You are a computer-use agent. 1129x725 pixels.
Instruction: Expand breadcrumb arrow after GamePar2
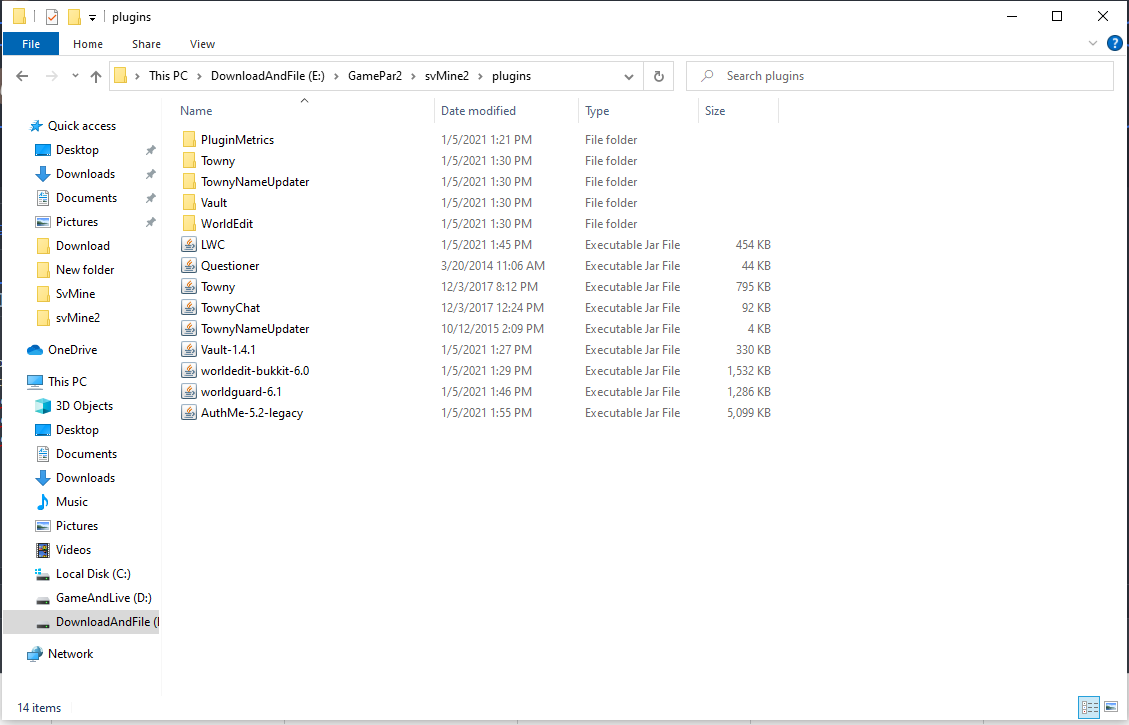(413, 76)
